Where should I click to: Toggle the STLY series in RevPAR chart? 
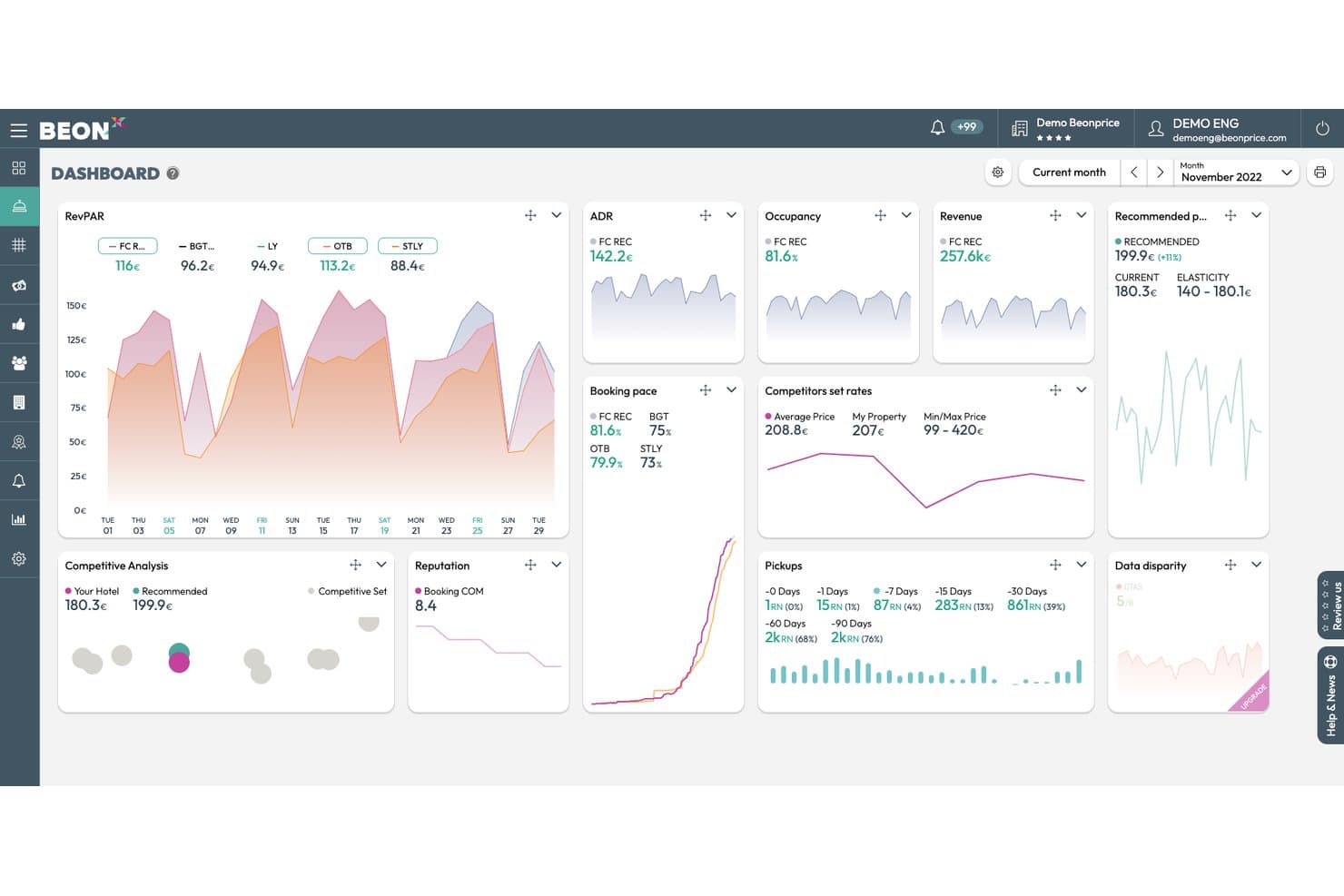[x=408, y=246]
